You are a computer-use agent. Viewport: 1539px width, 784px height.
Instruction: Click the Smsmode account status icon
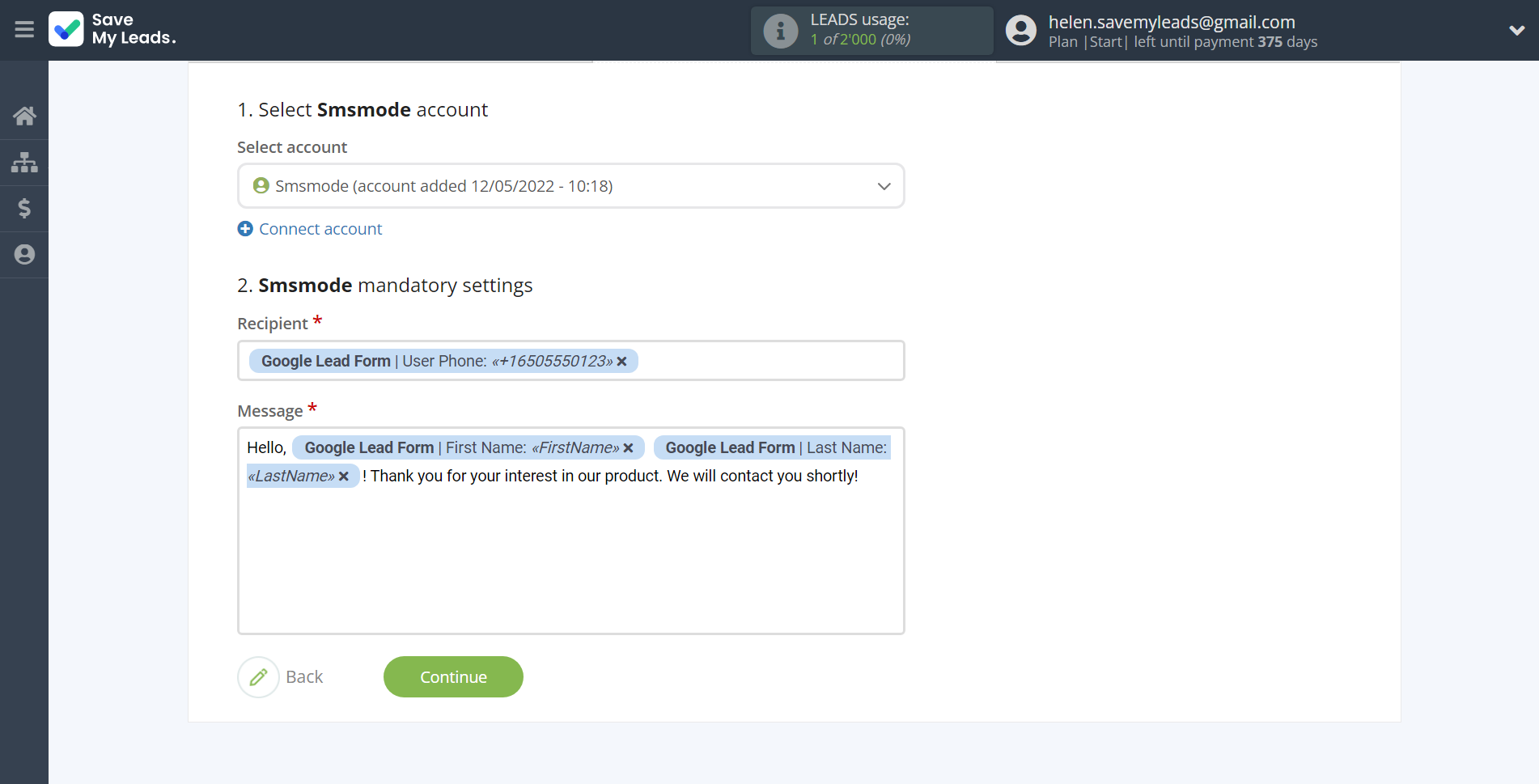click(x=261, y=186)
